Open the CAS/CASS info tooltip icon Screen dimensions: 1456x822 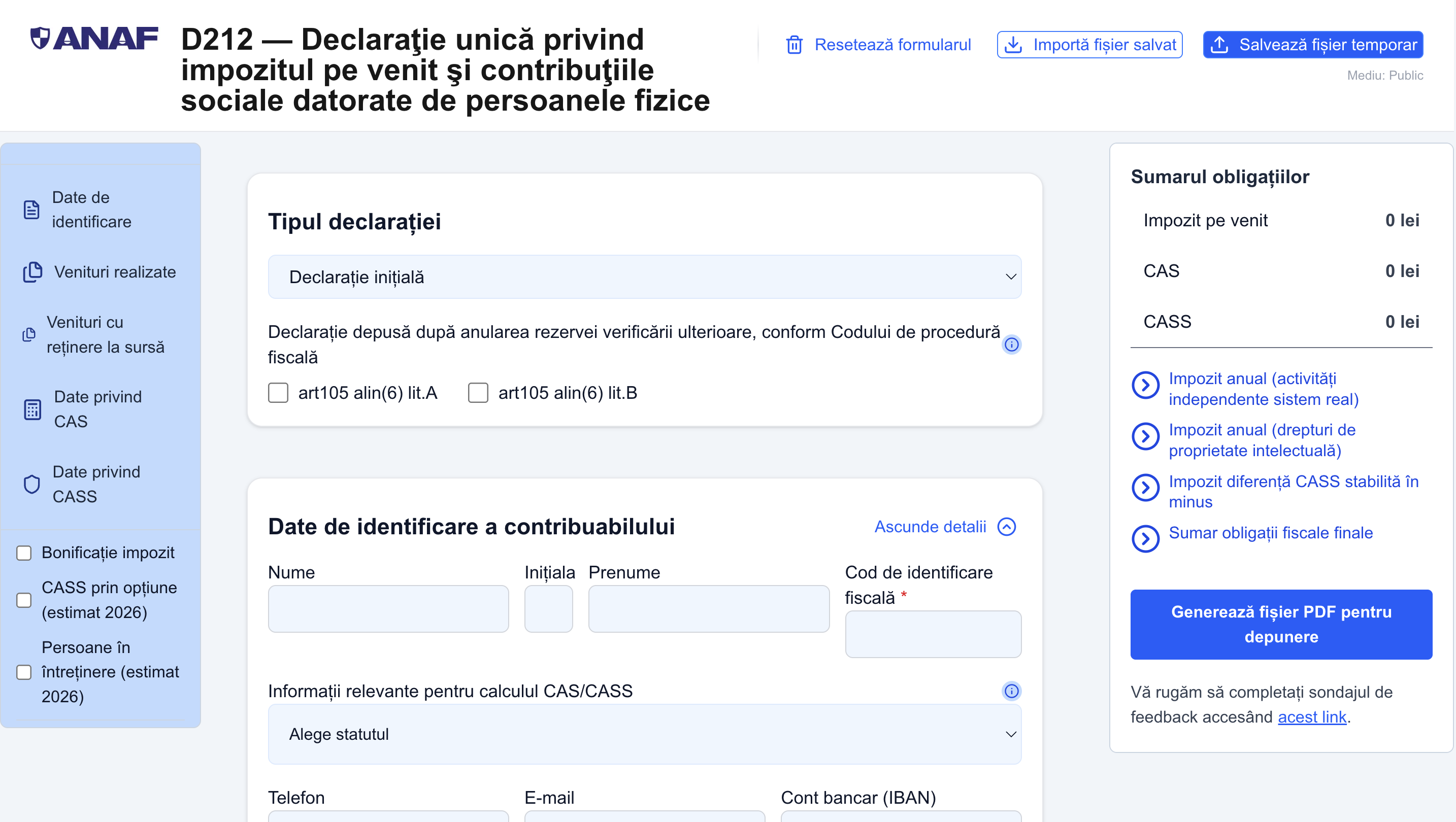tap(1012, 691)
